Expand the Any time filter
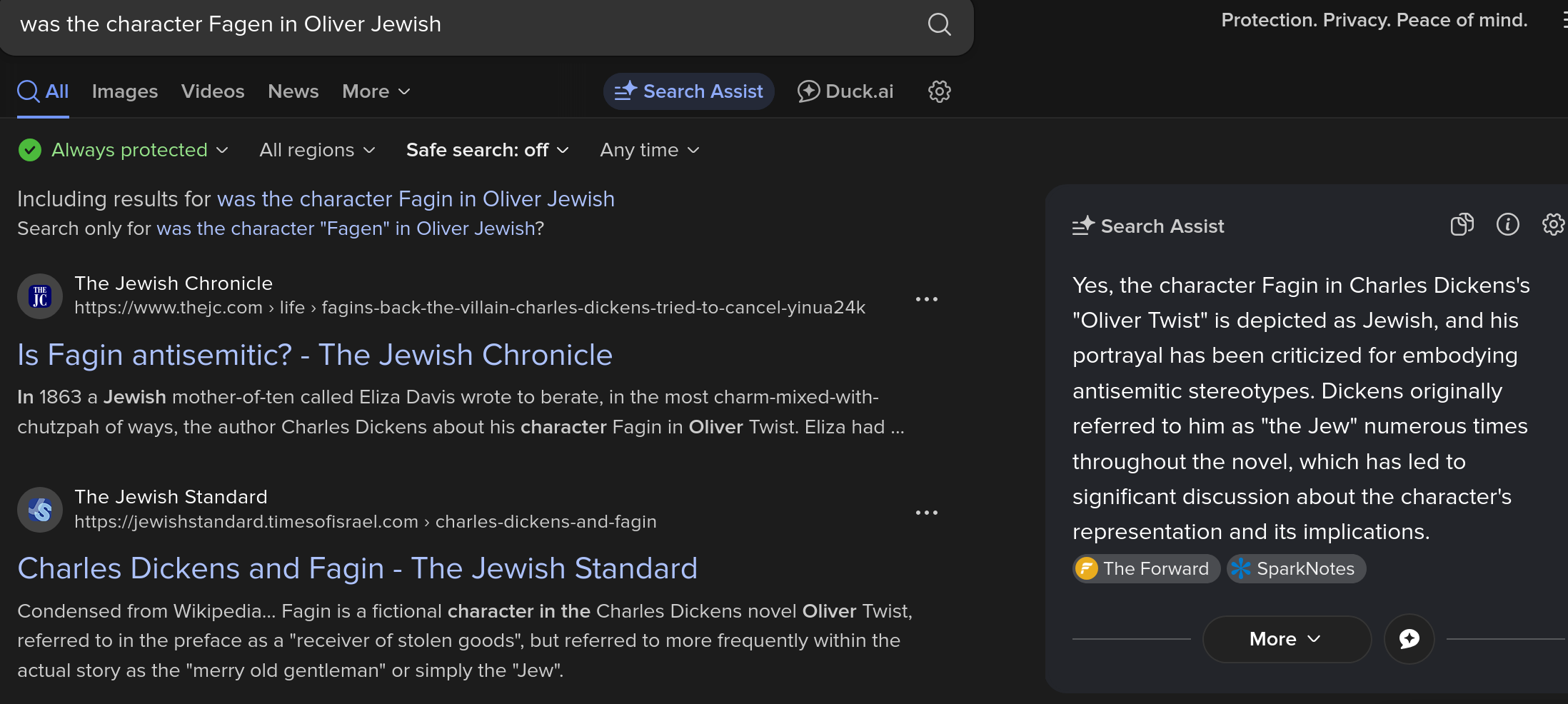Viewport: 1568px width, 704px height. point(649,150)
